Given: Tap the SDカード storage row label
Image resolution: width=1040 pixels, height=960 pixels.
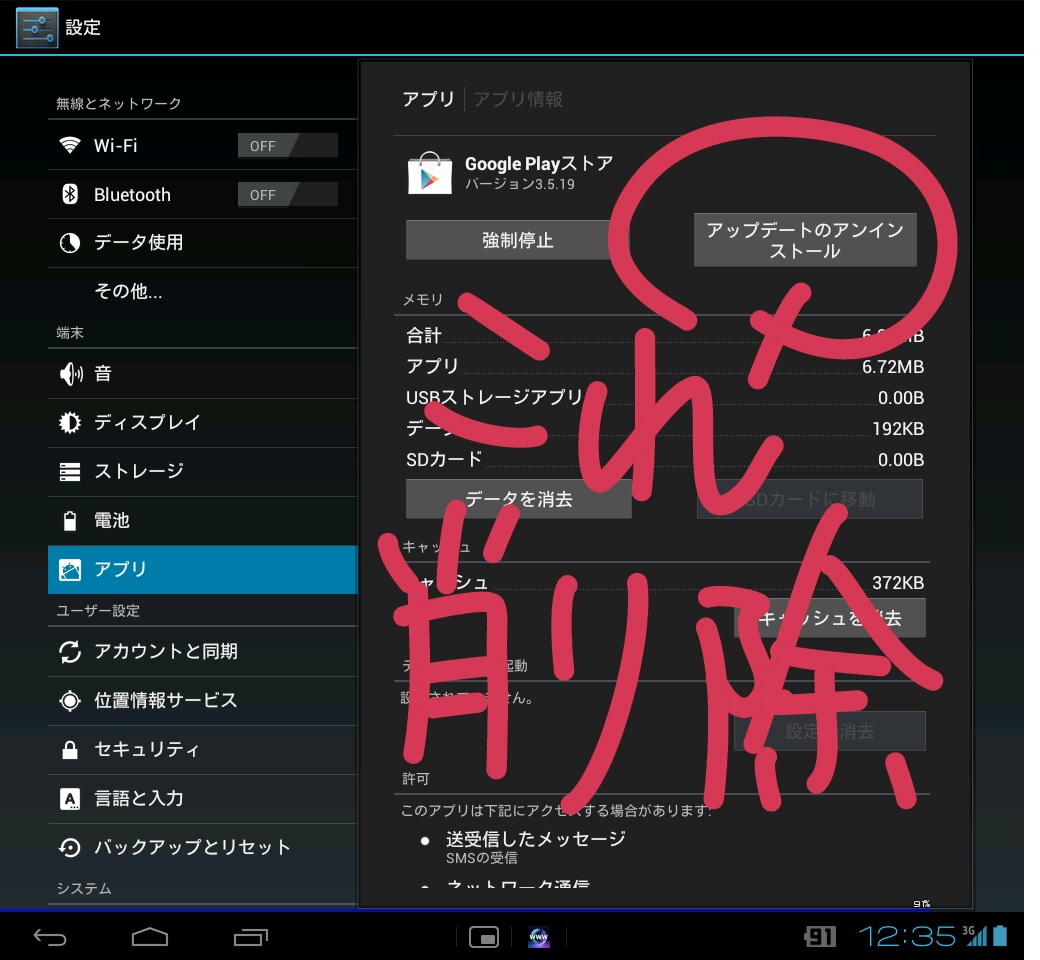Looking at the screenshot, I should click(444, 460).
